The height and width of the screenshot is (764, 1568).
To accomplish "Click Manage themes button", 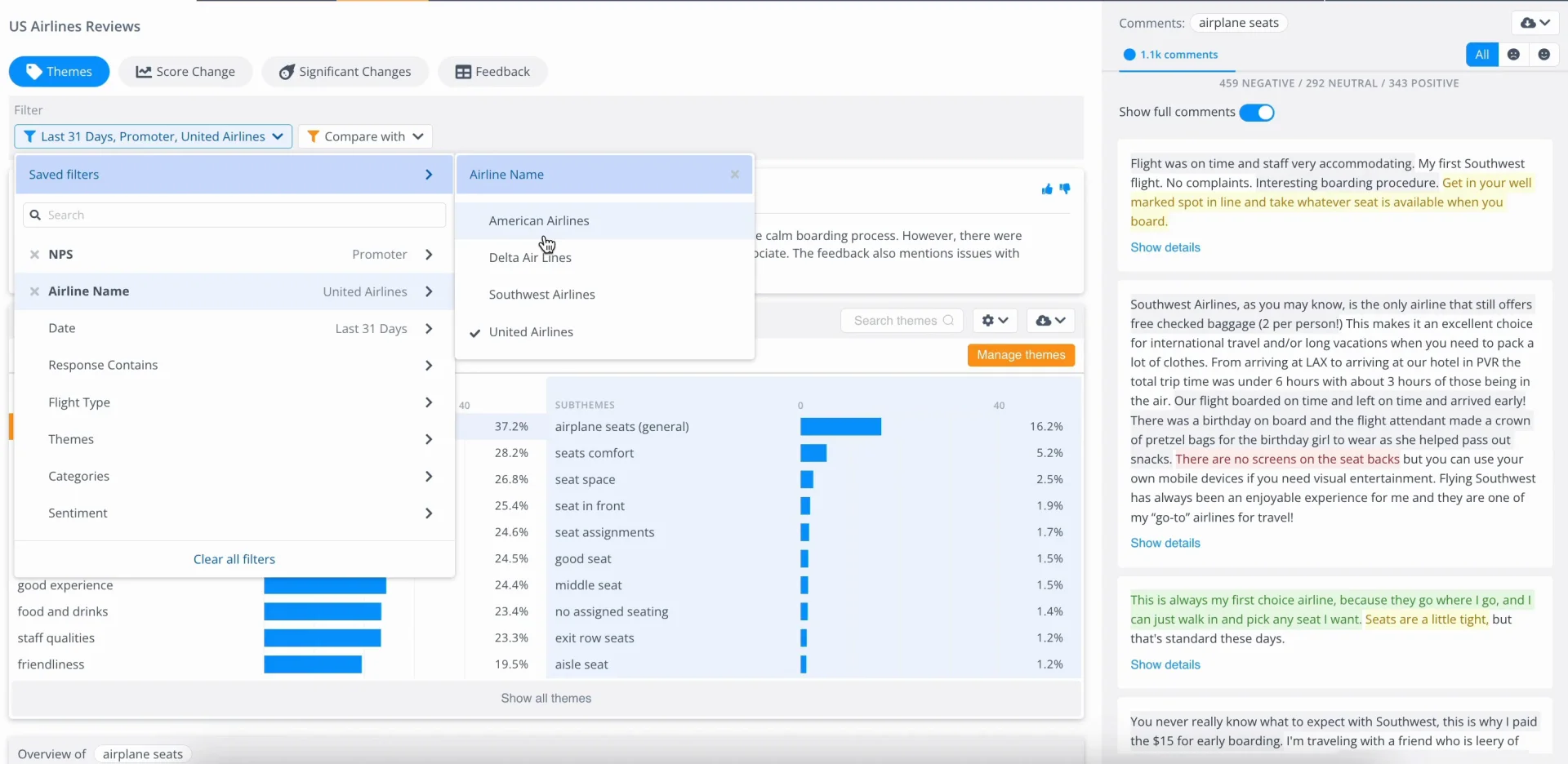I will (1021, 355).
